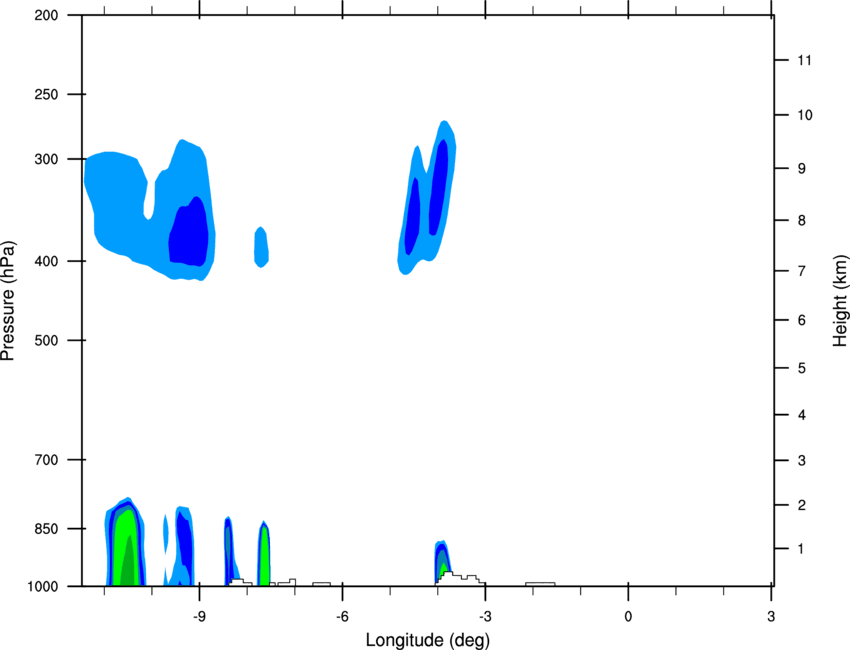This screenshot has height=650, width=850.
Task: Click the 1 km height label
Action: [801, 549]
